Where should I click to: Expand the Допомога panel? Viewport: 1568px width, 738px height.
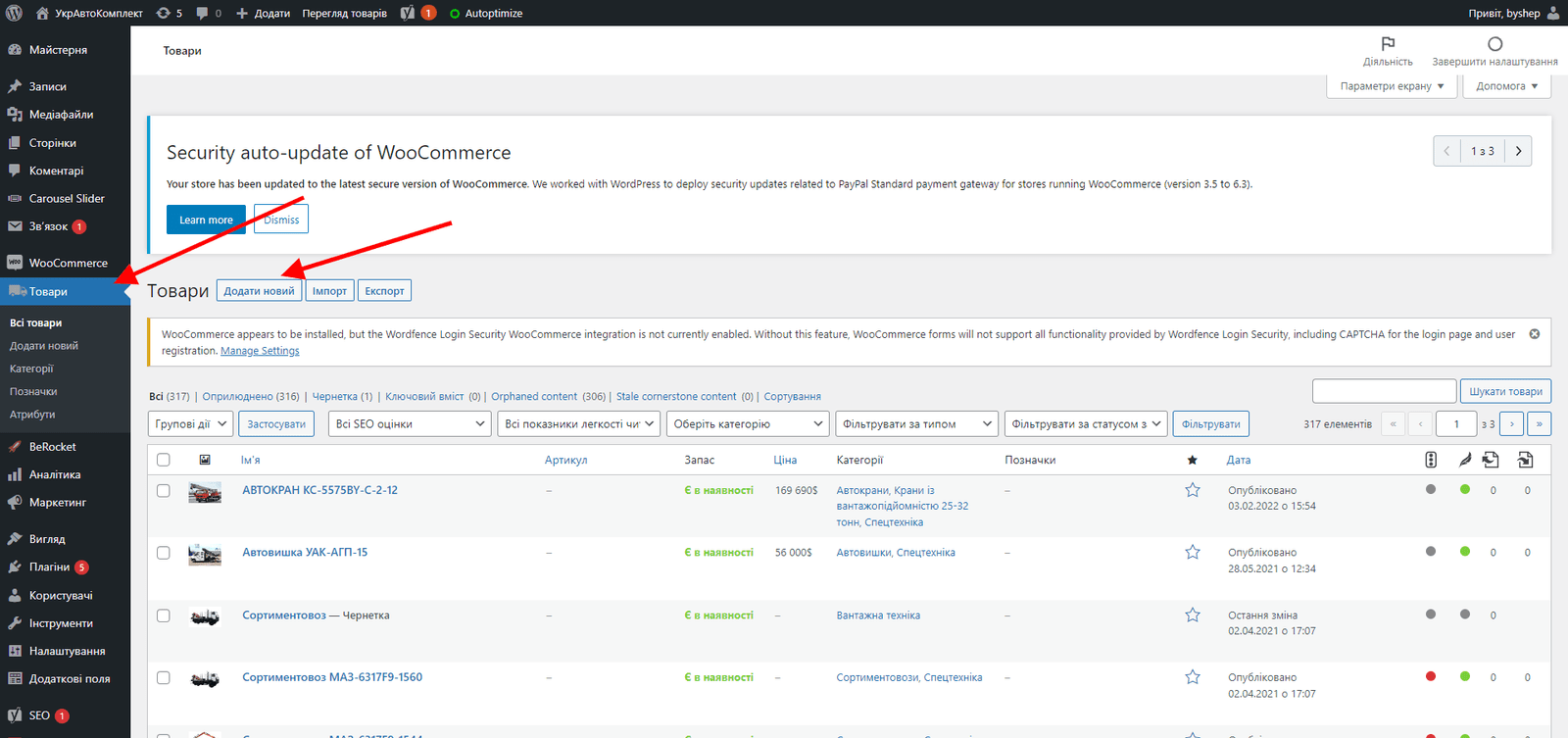[1507, 86]
